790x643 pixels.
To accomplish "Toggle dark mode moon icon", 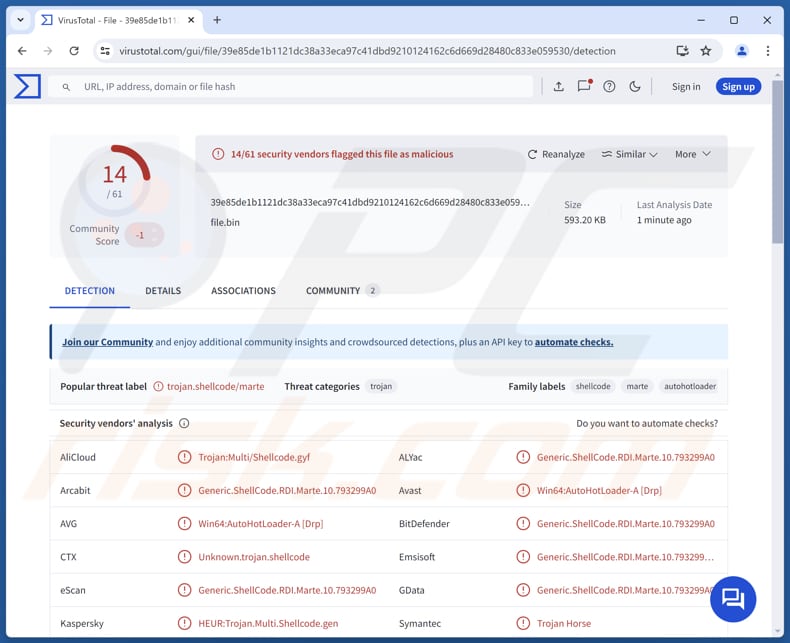I will pyautogui.click(x=635, y=87).
